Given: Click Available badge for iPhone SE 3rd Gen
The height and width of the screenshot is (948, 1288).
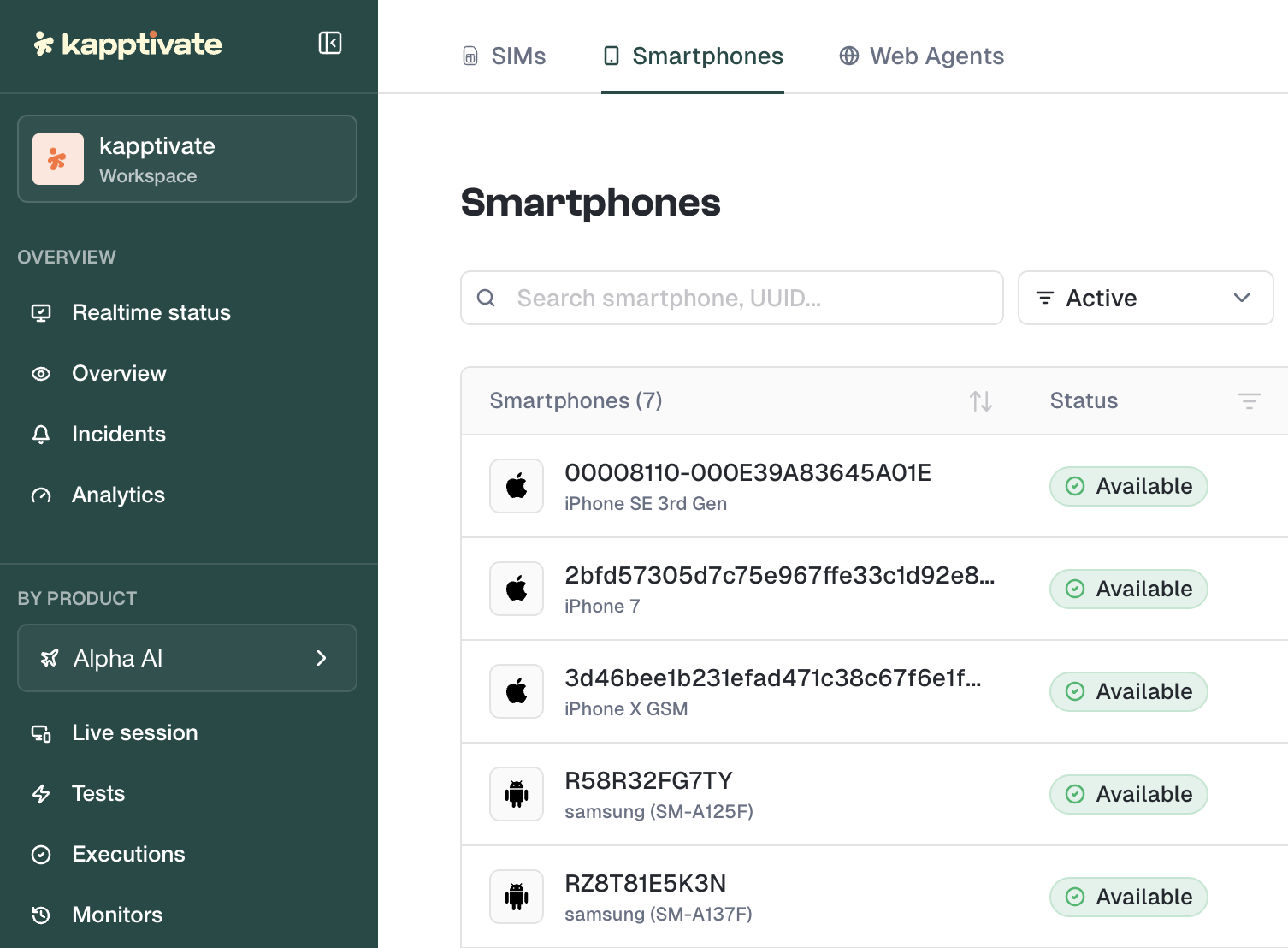Looking at the screenshot, I should (1129, 486).
